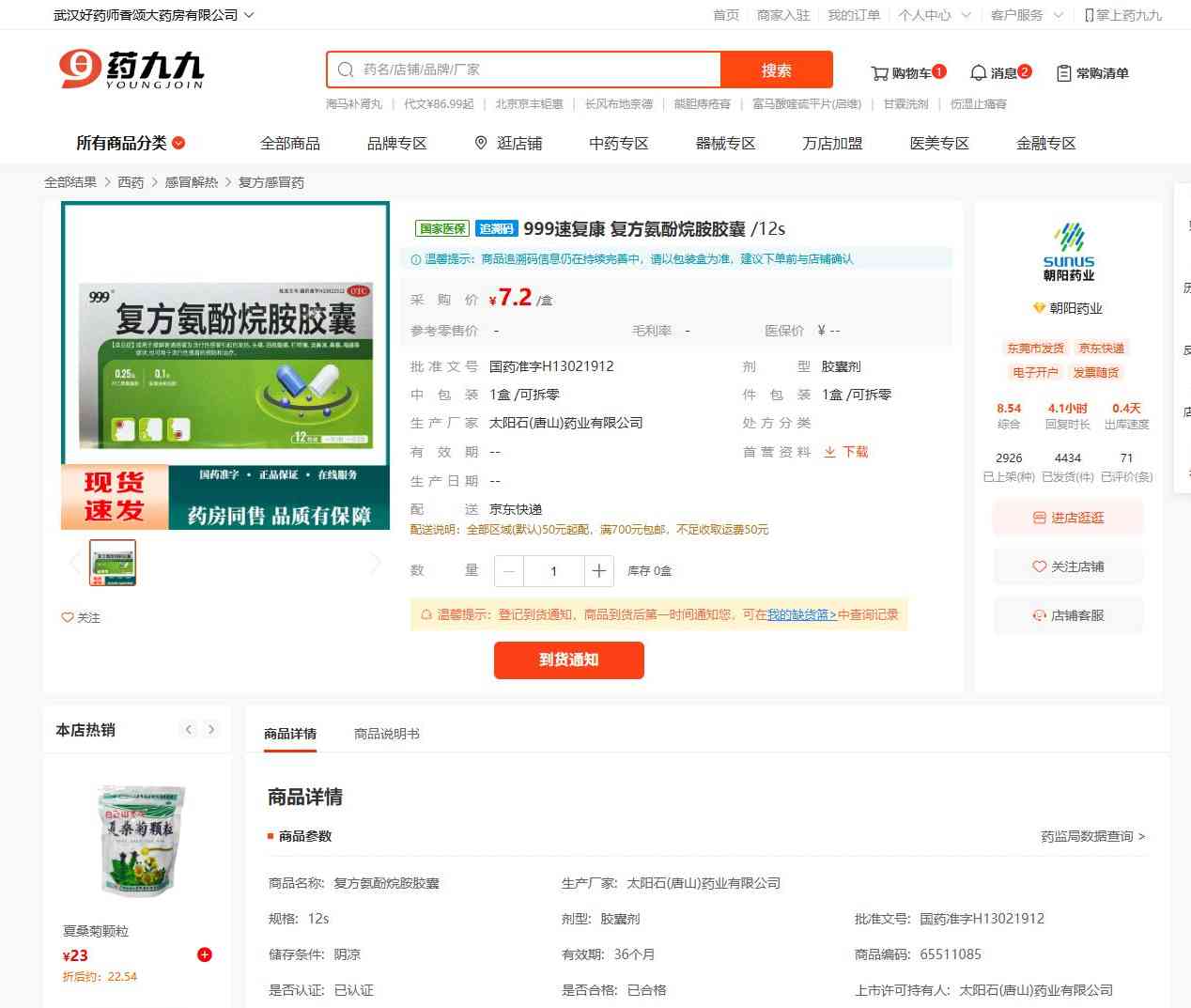The height and width of the screenshot is (1008, 1191).
Task: Open the 中药专区 navigation menu item
Action: click(x=618, y=144)
